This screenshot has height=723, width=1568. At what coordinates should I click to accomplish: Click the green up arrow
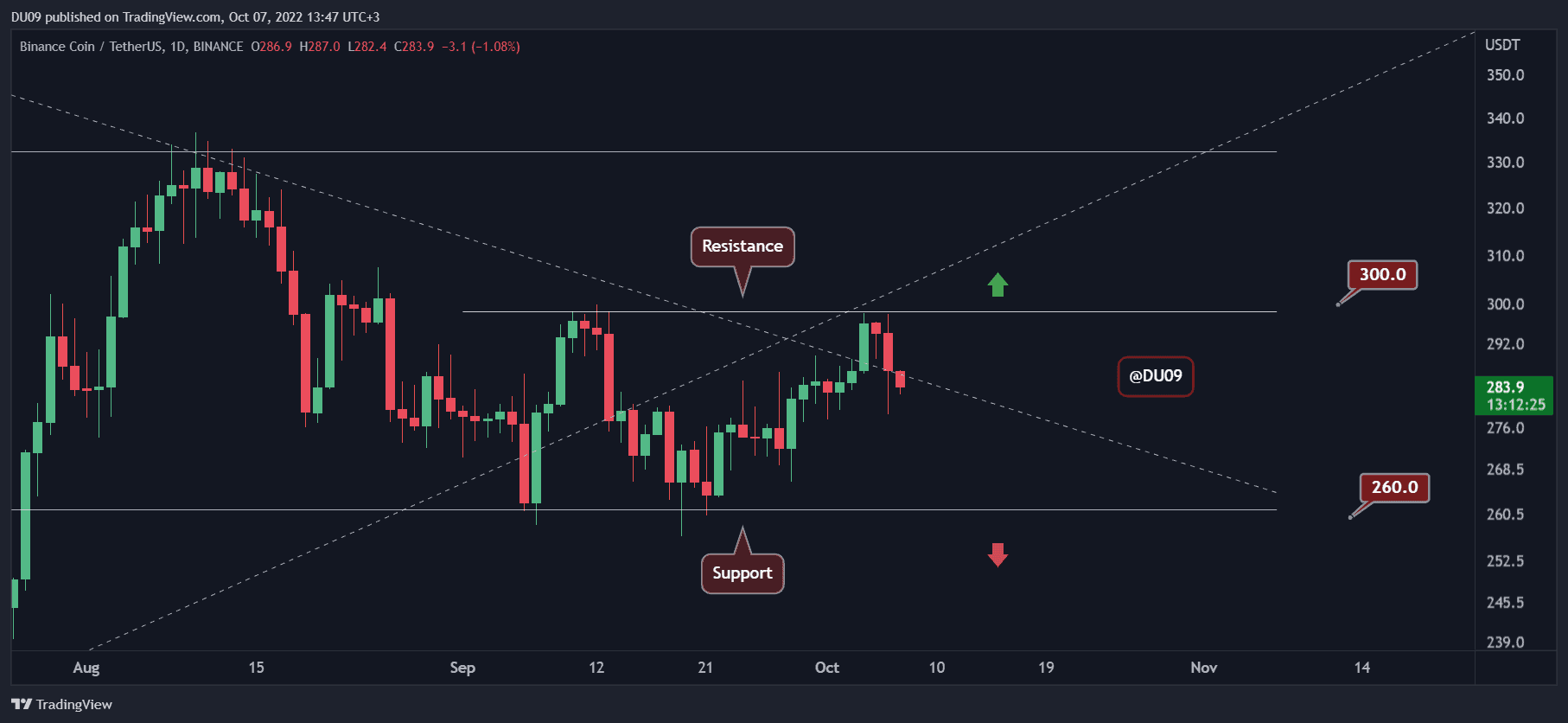point(998,285)
